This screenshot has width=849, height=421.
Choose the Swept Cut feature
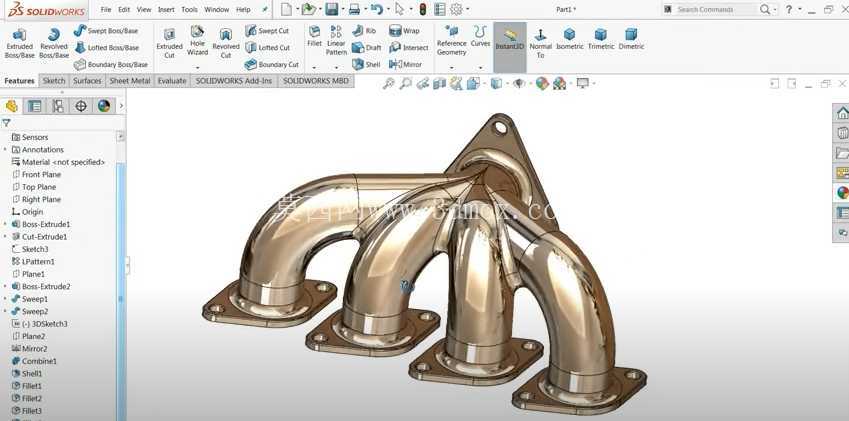tap(267, 31)
